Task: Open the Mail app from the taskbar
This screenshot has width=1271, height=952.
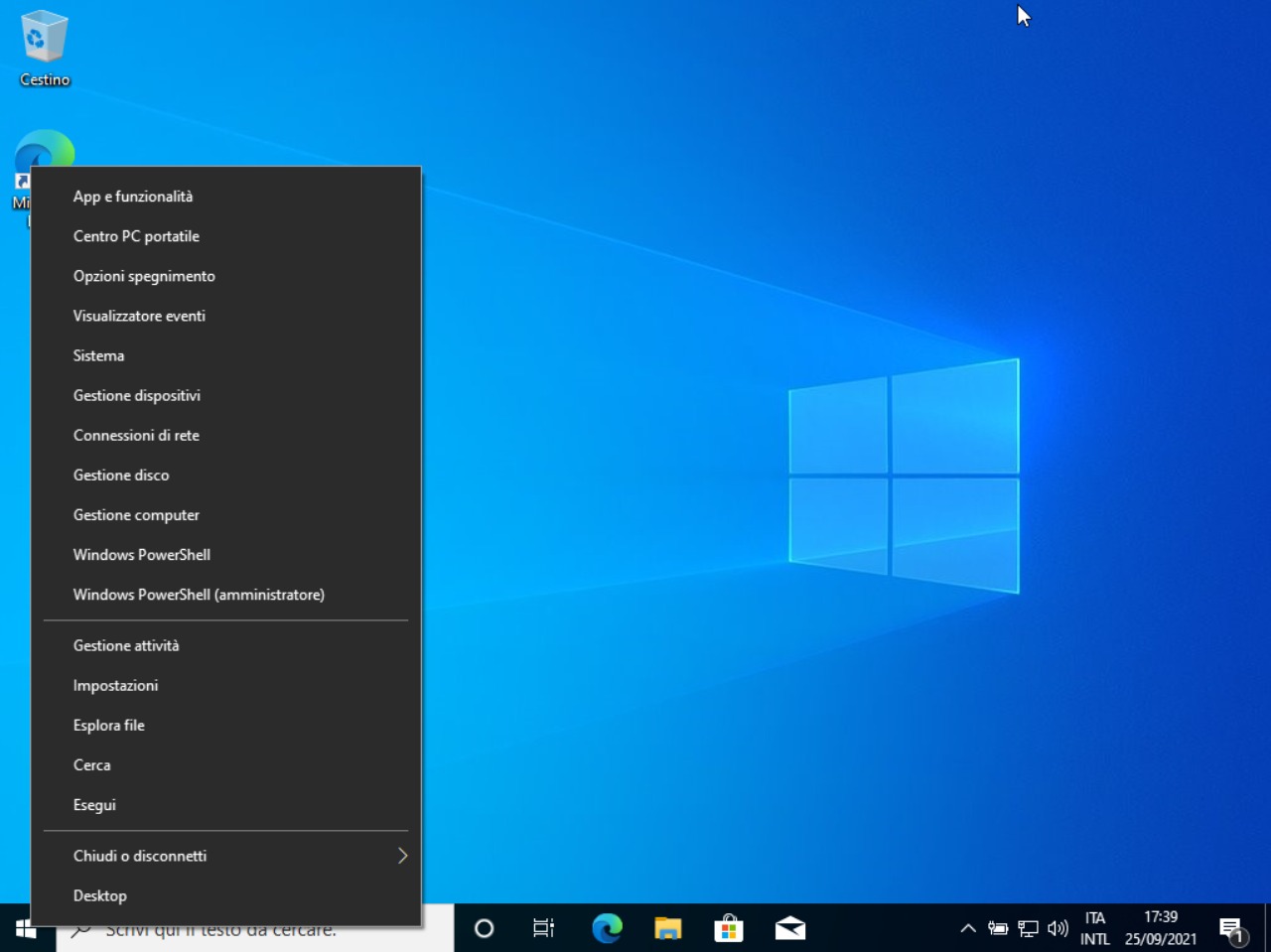Action: (x=790, y=928)
